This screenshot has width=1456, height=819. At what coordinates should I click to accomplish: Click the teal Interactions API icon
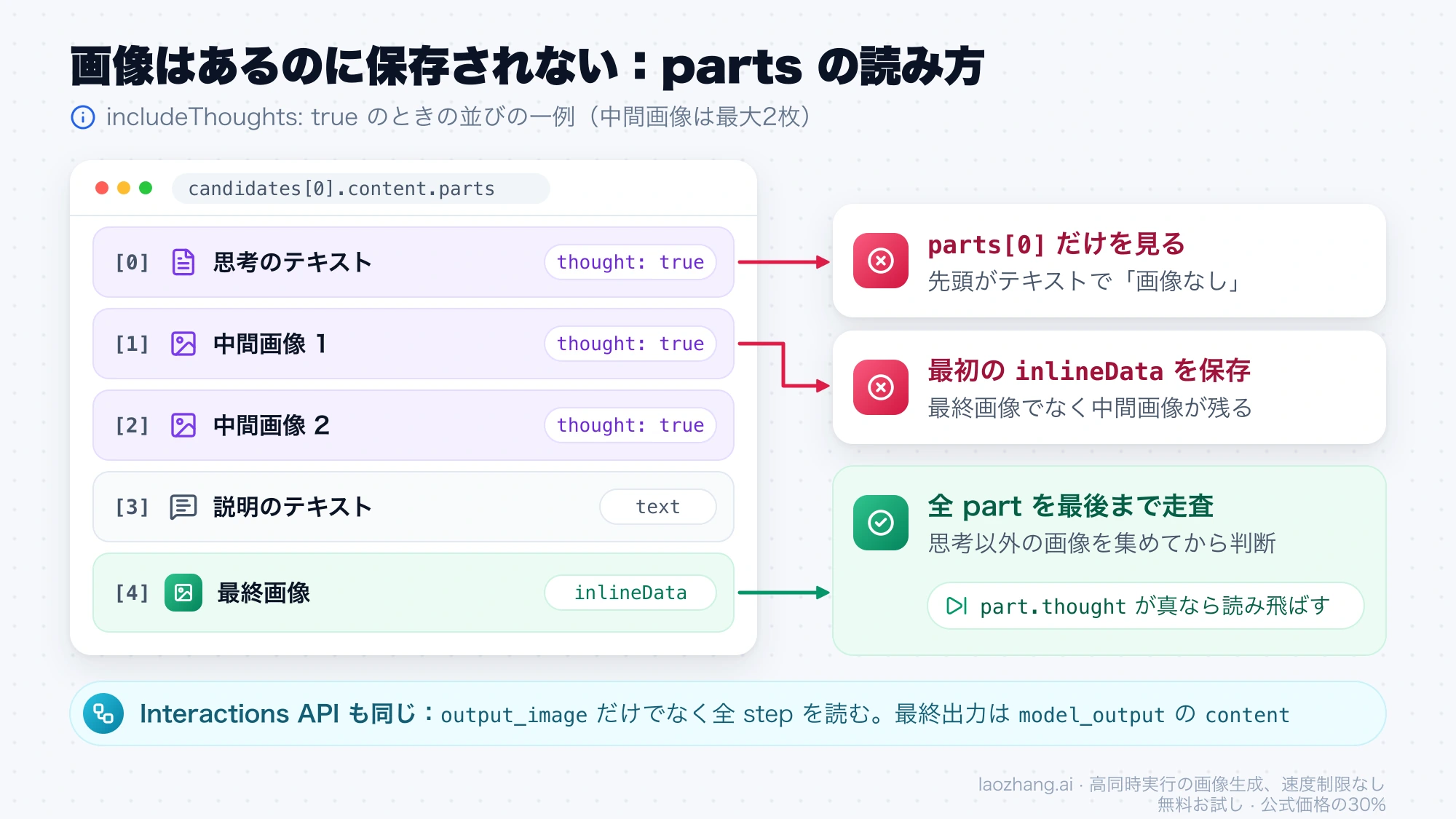(x=103, y=713)
